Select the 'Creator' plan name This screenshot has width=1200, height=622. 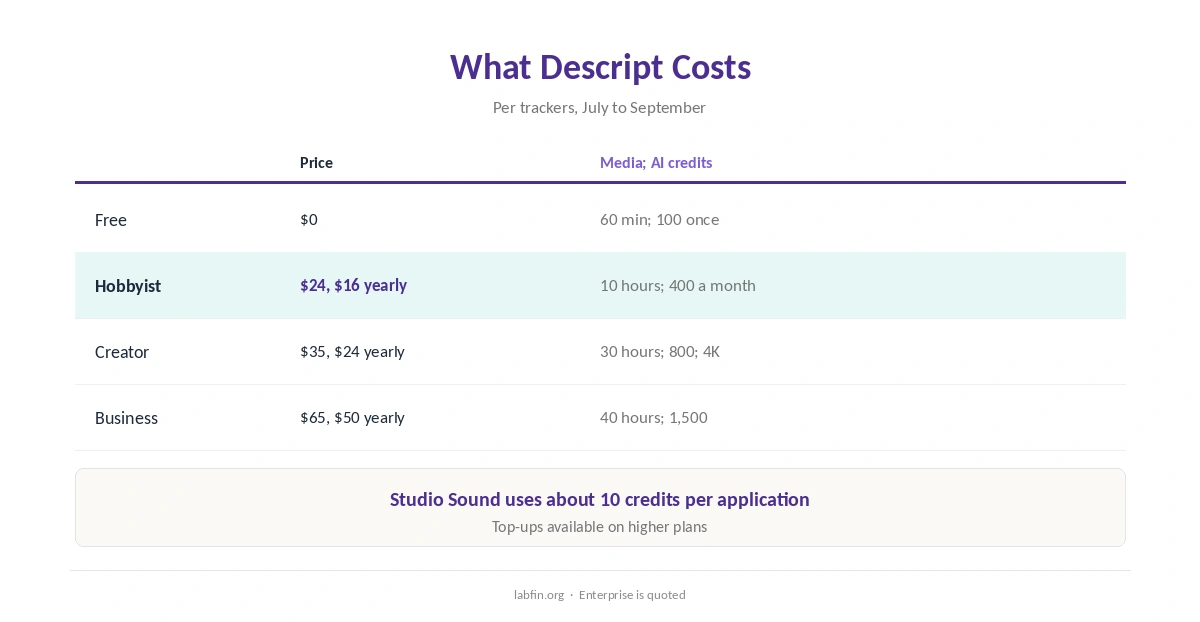pyautogui.click(x=122, y=352)
